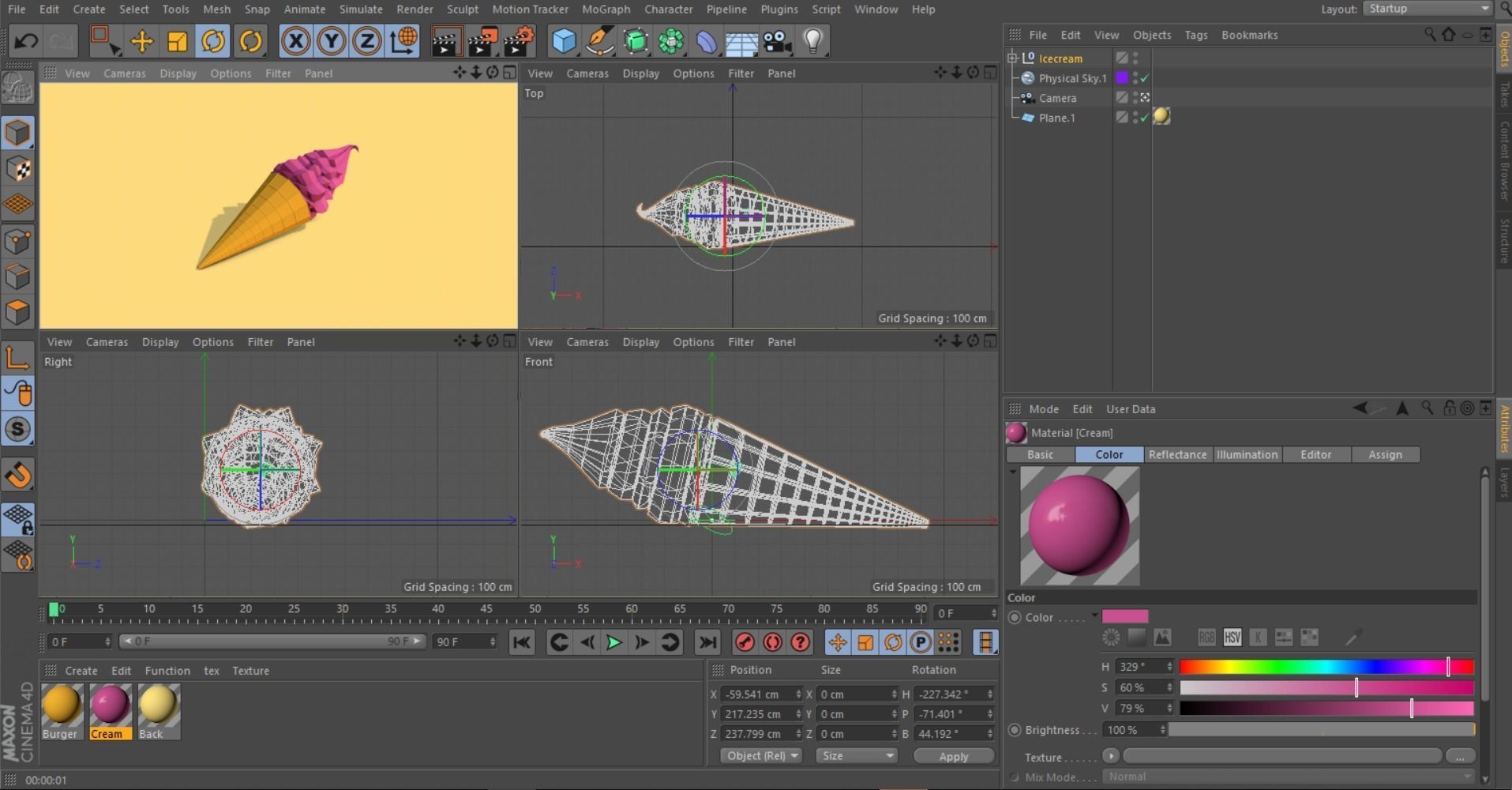Select the Back material thumbnail
This screenshot has width=1512, height=790.
tap(159, 711)
